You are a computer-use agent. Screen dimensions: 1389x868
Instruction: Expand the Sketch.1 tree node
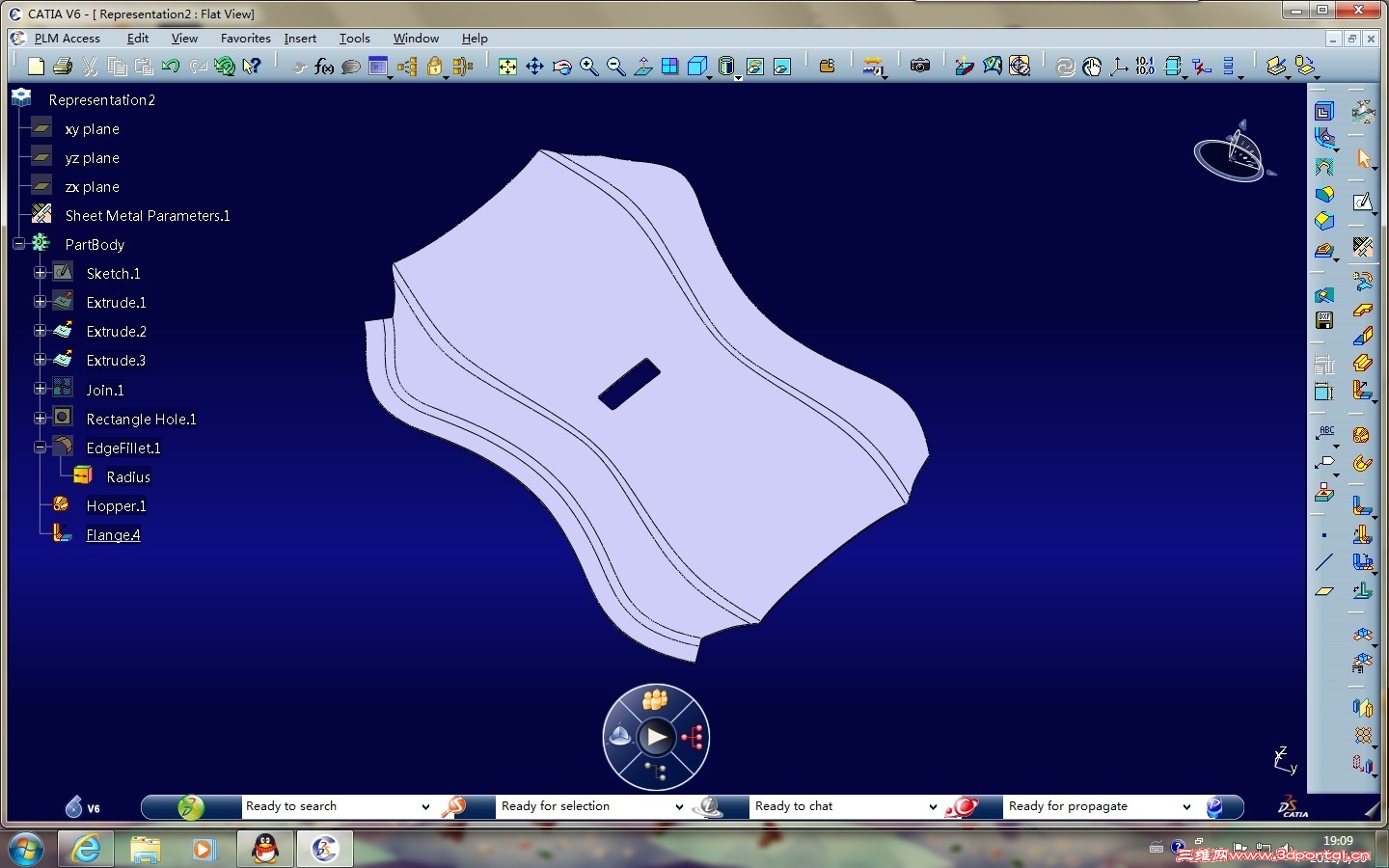click(x=40, y=273)
